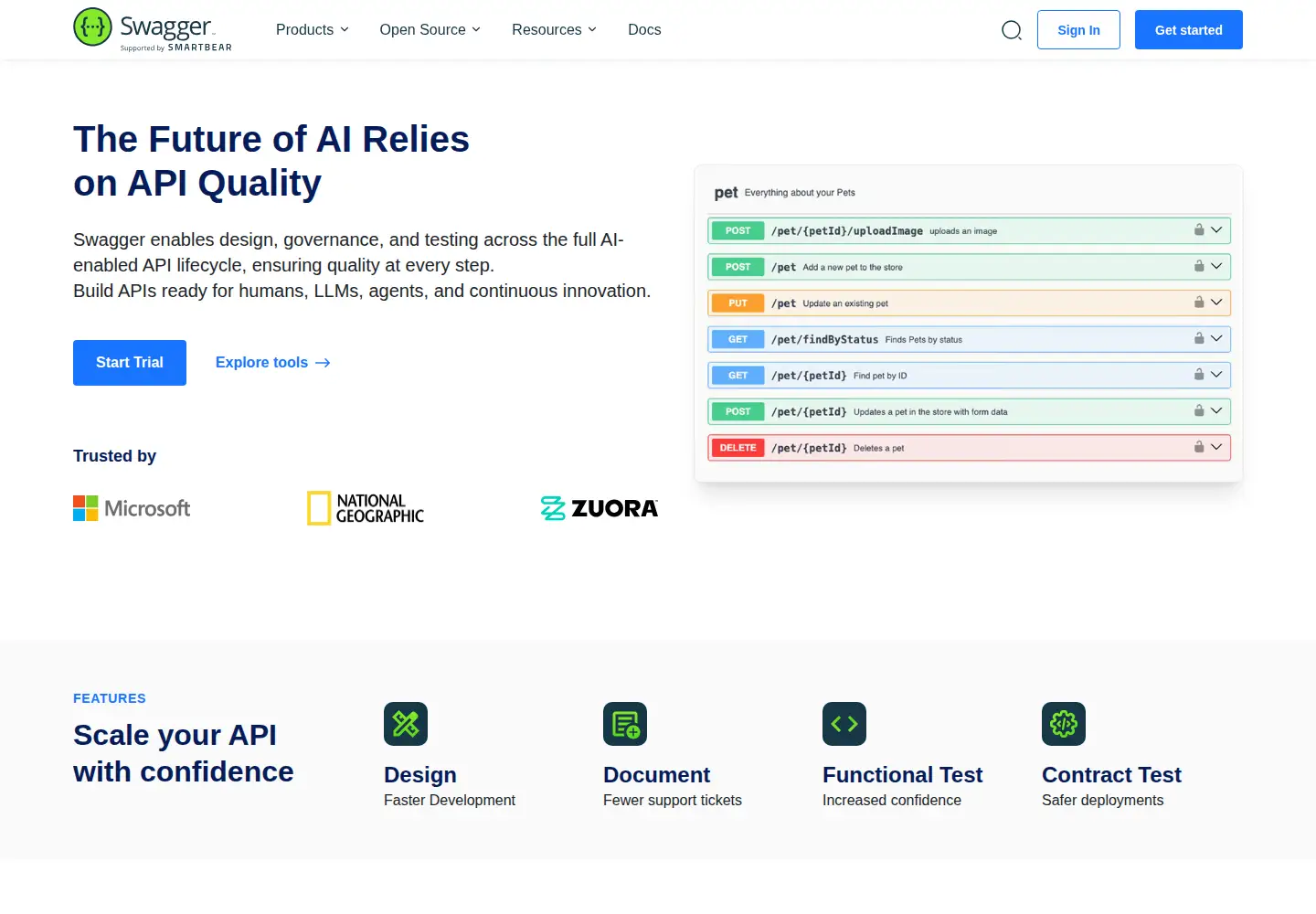Click lock icon on 'Updates a pet in the store' row

pos(1199,411)
